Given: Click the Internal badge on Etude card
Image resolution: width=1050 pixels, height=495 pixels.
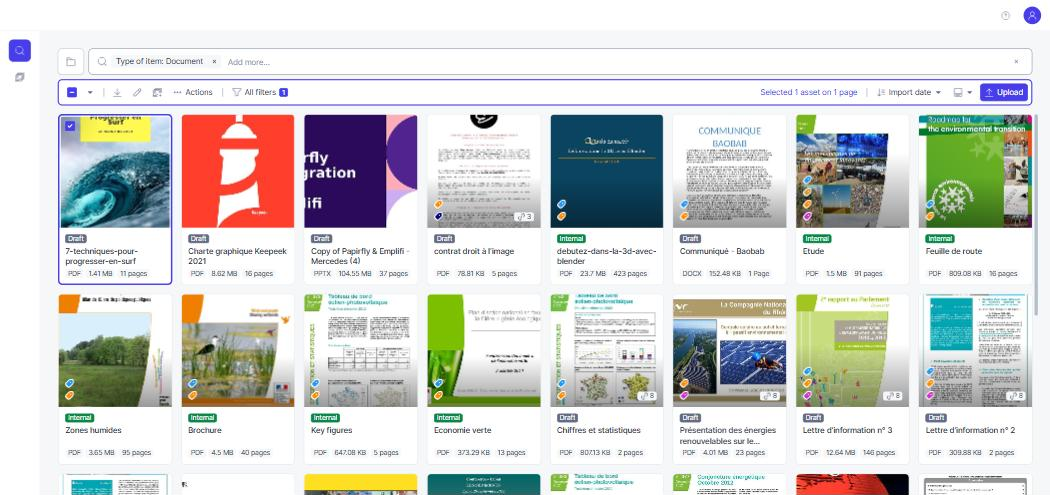Looking at the screenshot, I should pyautogui.click(x=817, y=238).
